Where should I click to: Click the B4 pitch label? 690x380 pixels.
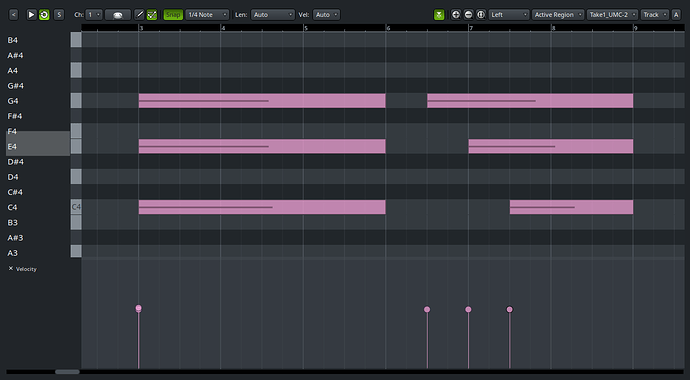(x=12, y=40)
